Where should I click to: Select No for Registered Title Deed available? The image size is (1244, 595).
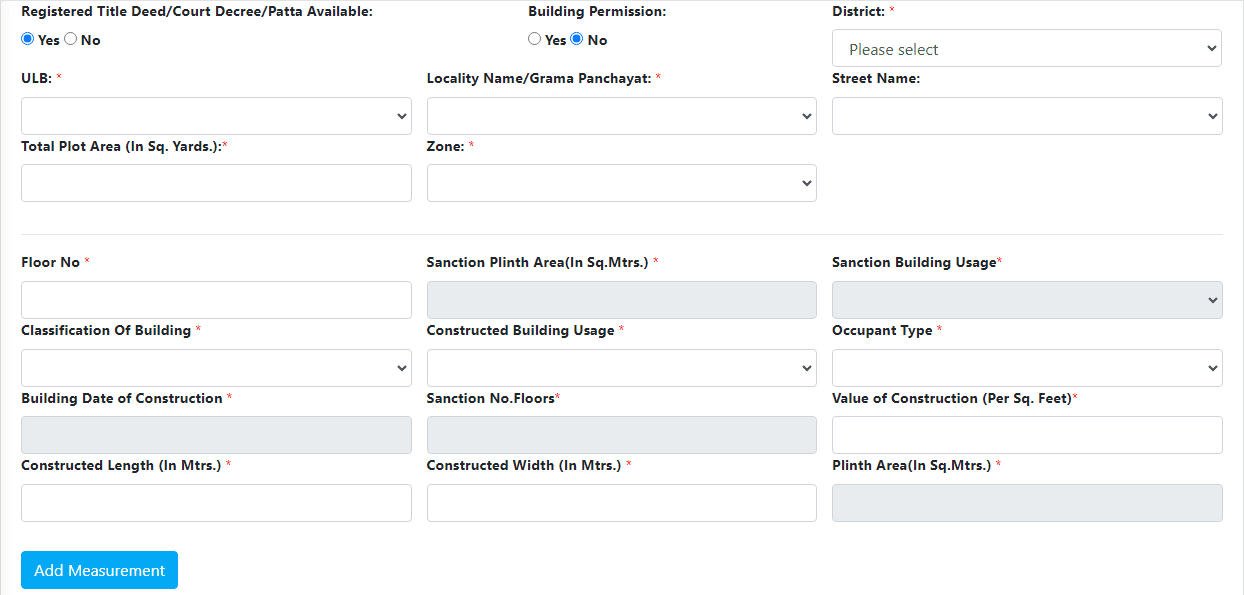(71, 39)
